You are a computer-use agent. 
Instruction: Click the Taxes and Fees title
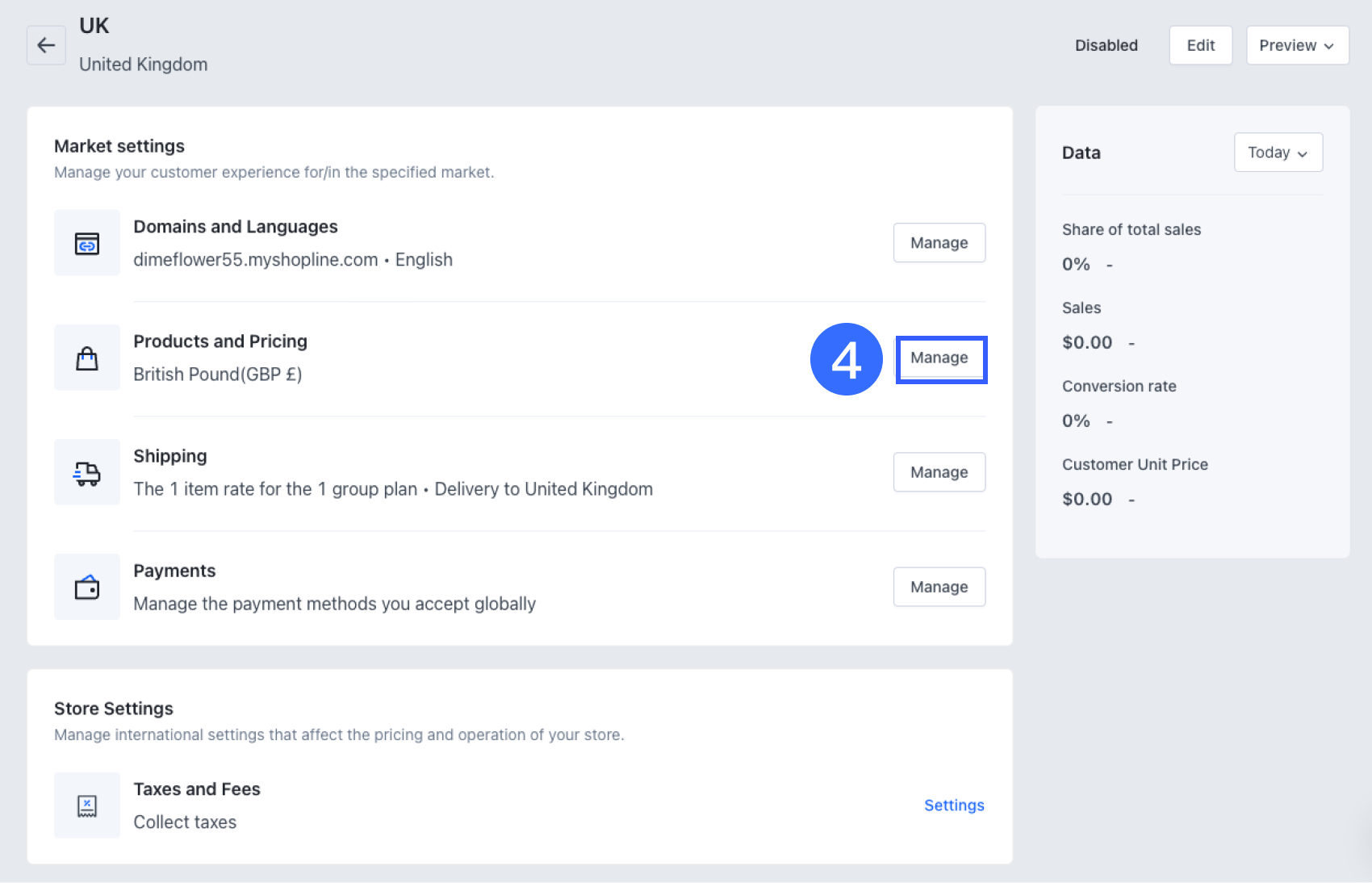pyautogui.click(x=197, y=789)
